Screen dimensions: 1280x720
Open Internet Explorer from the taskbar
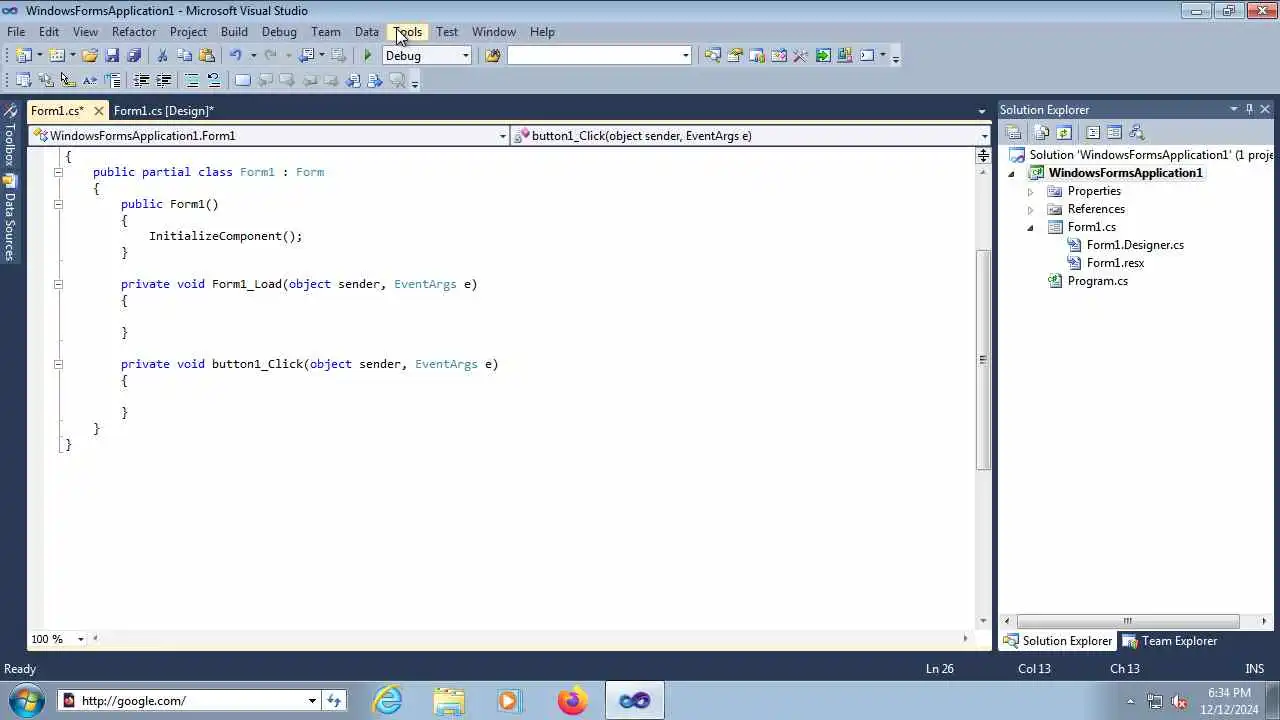[x=387, y=701]
